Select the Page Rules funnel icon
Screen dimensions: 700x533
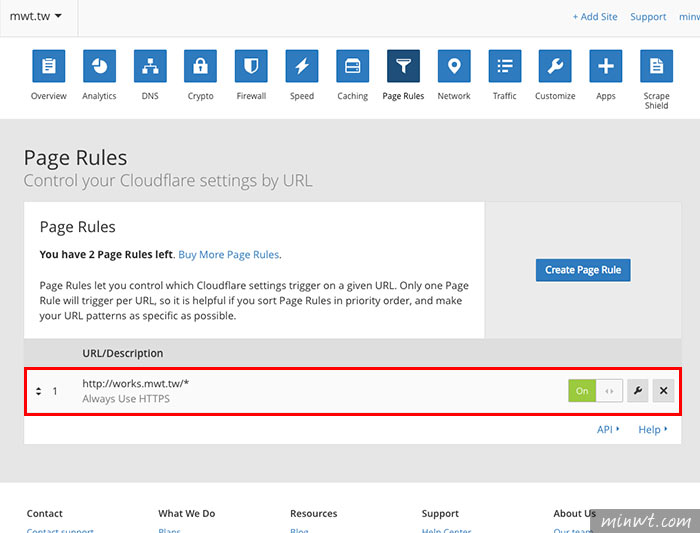(x=403, y=66)
